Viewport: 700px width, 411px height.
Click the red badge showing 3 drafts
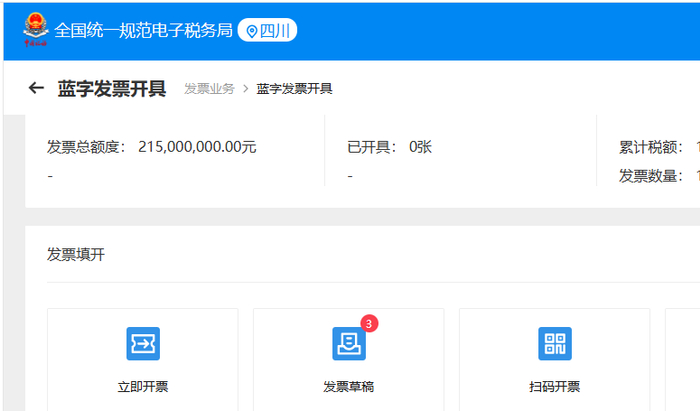[x=369, y=324]
